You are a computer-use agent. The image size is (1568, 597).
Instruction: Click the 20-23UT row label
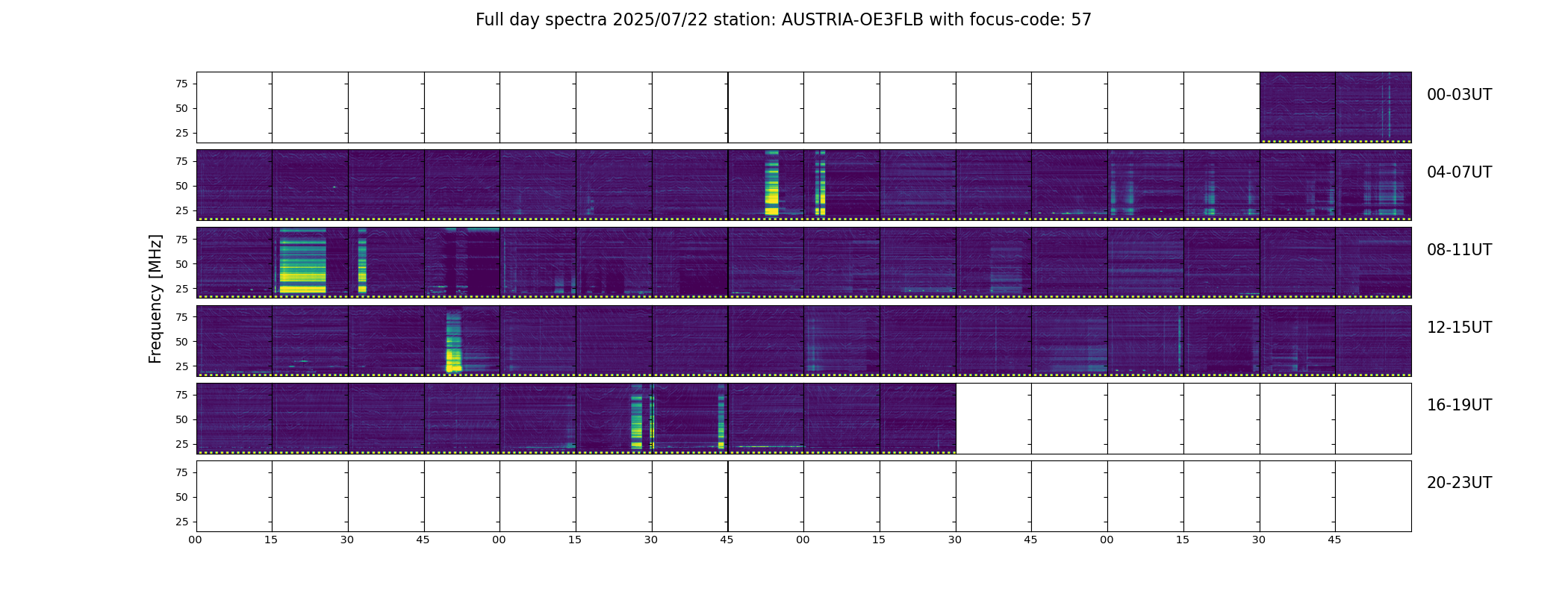click(1459, 483)
